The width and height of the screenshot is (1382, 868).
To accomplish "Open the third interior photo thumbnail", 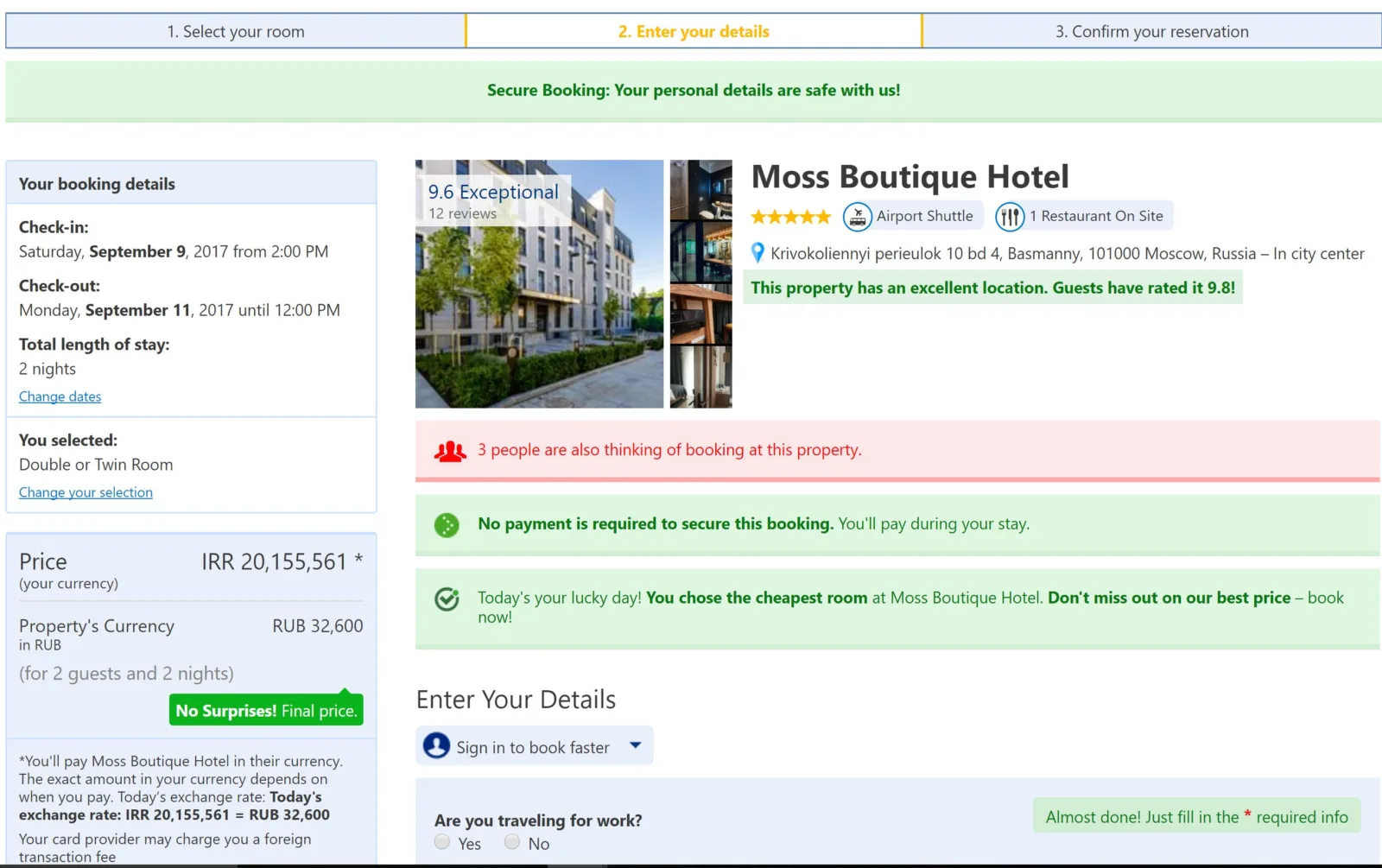I will pyautogui.click(x=701, y=314).
